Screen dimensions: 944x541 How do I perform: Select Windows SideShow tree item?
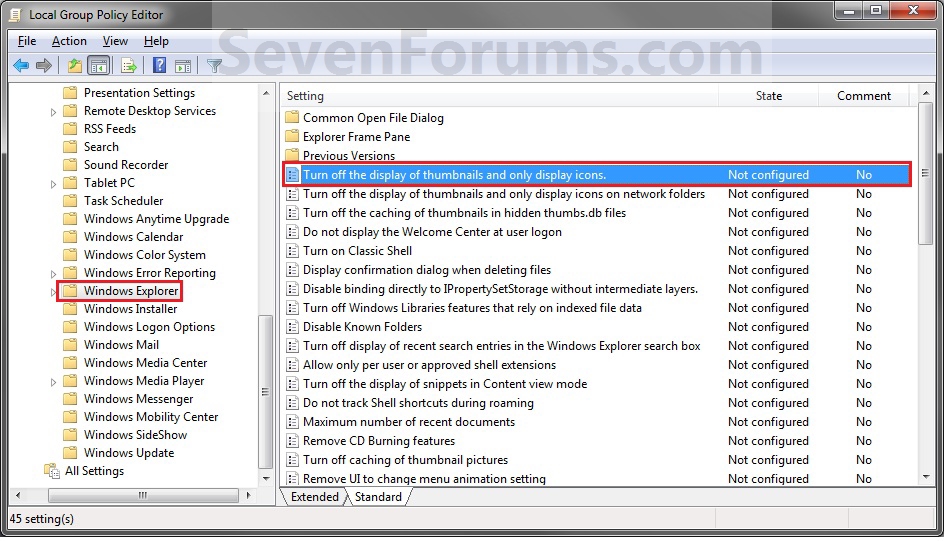click(x=135, y=435)
